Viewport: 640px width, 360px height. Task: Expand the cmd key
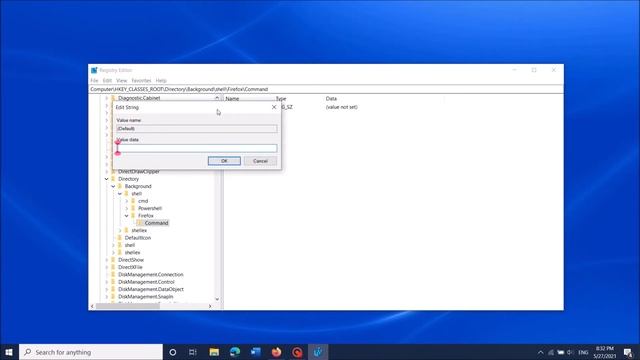point(127,201)
